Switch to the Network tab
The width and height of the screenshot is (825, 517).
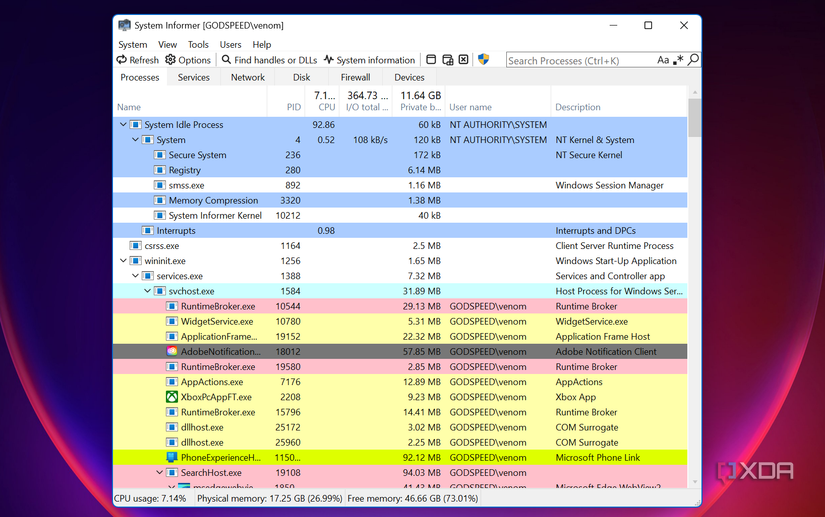coord(248,77)
